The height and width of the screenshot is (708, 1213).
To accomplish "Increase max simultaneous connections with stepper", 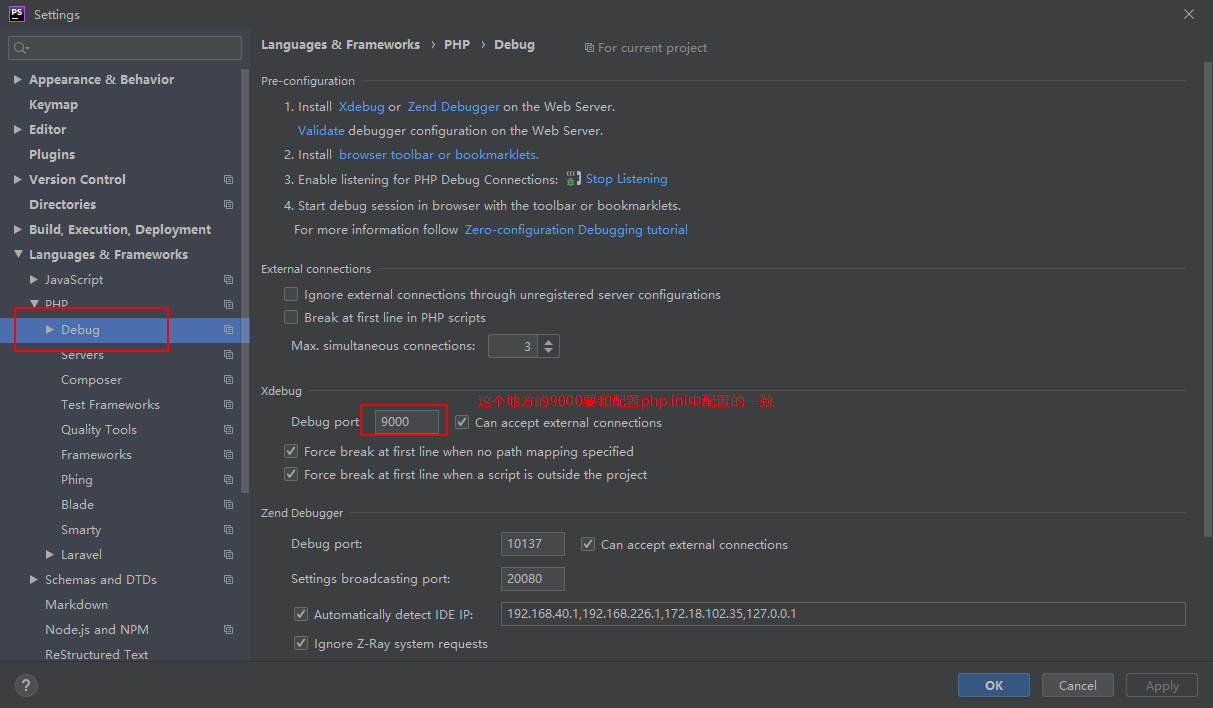I will point(548,341).
